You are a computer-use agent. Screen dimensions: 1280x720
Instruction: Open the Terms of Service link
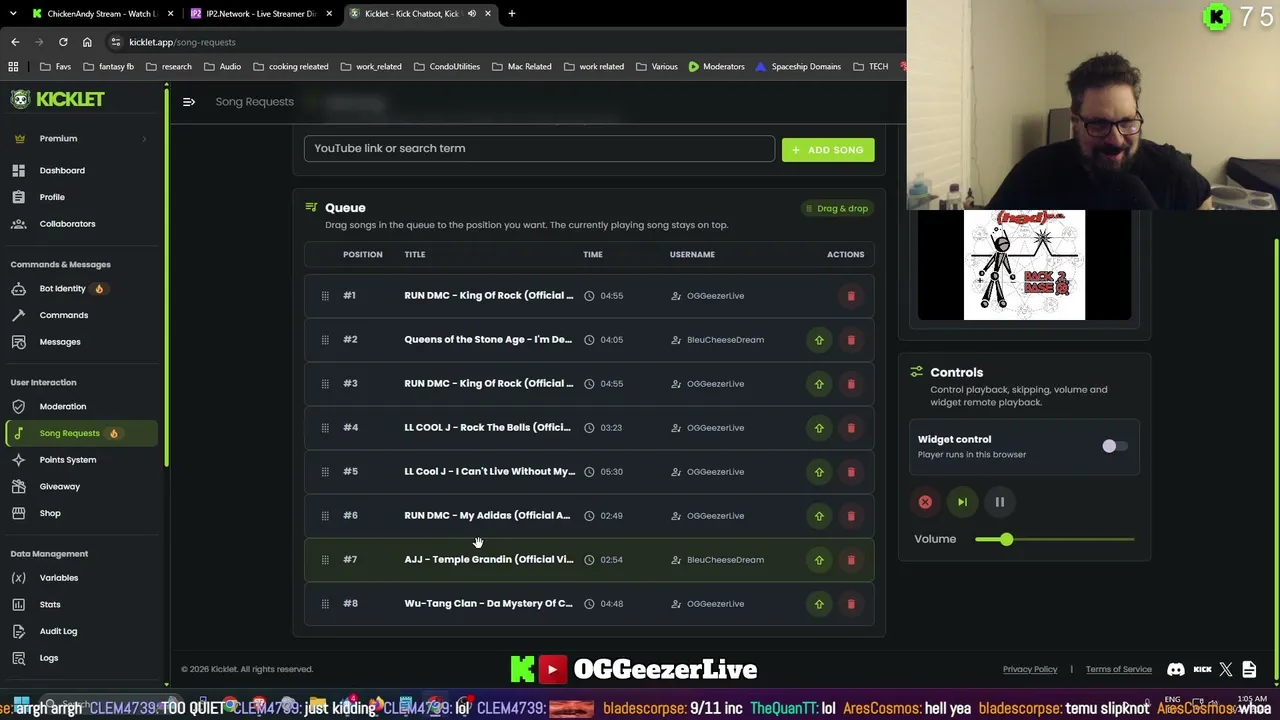[x=1119, y=669]
